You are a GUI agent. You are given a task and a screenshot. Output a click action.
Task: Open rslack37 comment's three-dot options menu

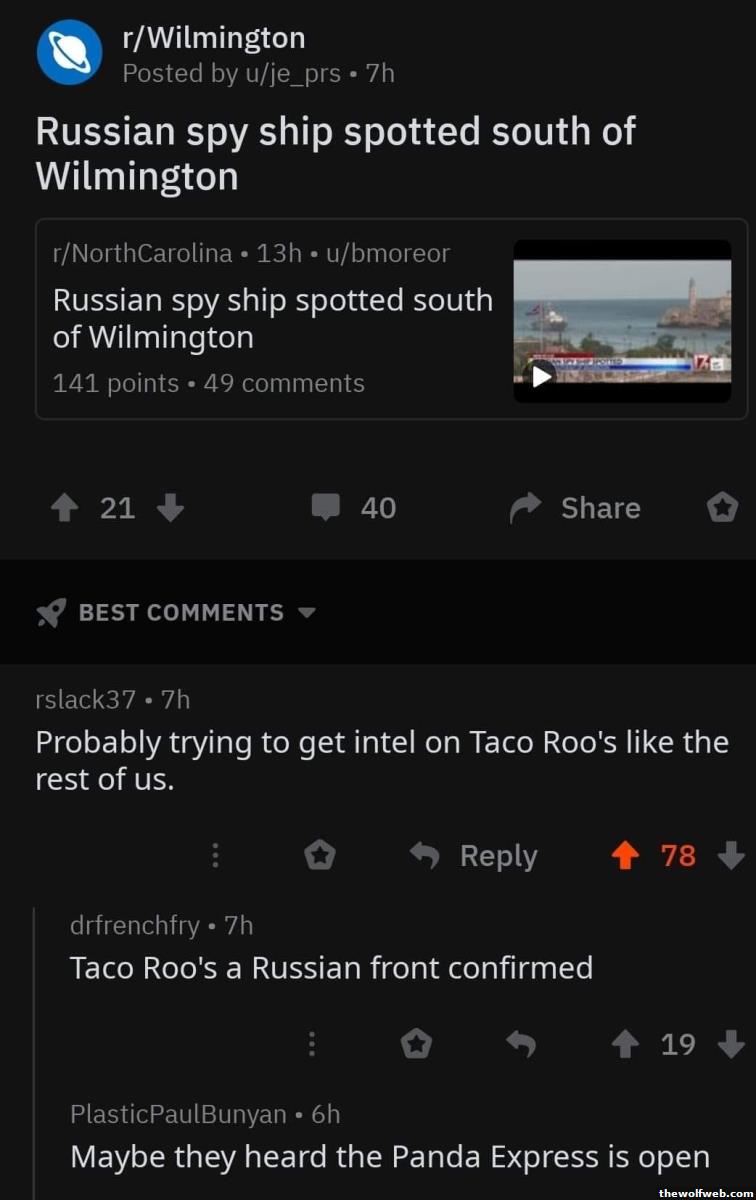(214, 856)
